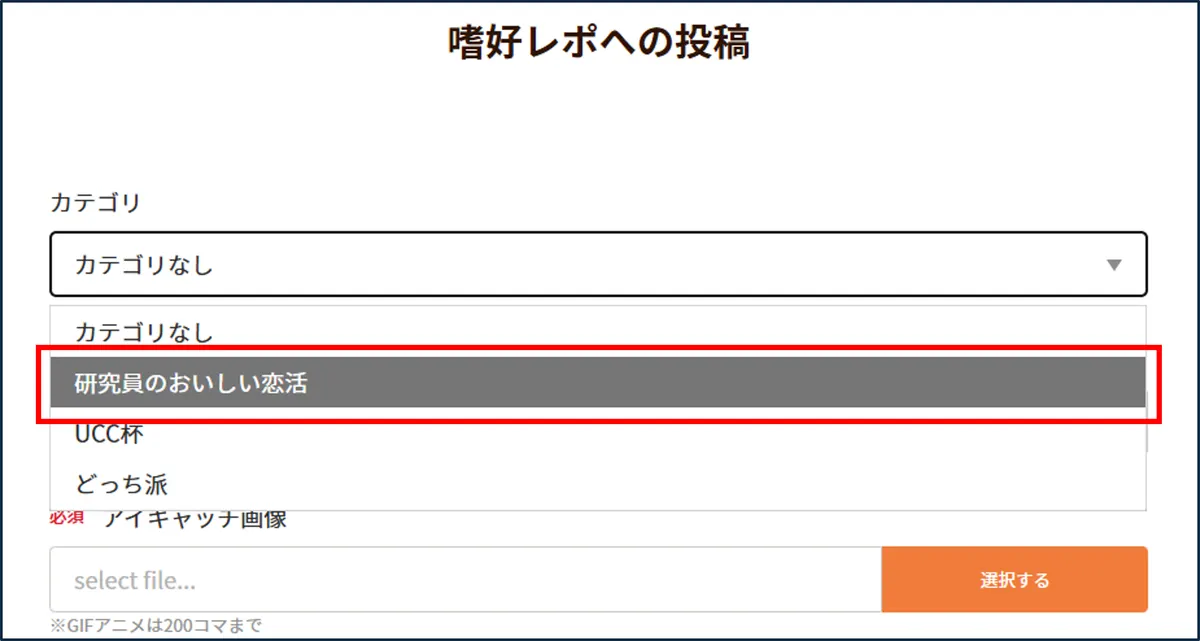Collapse the category list using its arrow
Viewport: 1200px width, 641px height.
1114,265
